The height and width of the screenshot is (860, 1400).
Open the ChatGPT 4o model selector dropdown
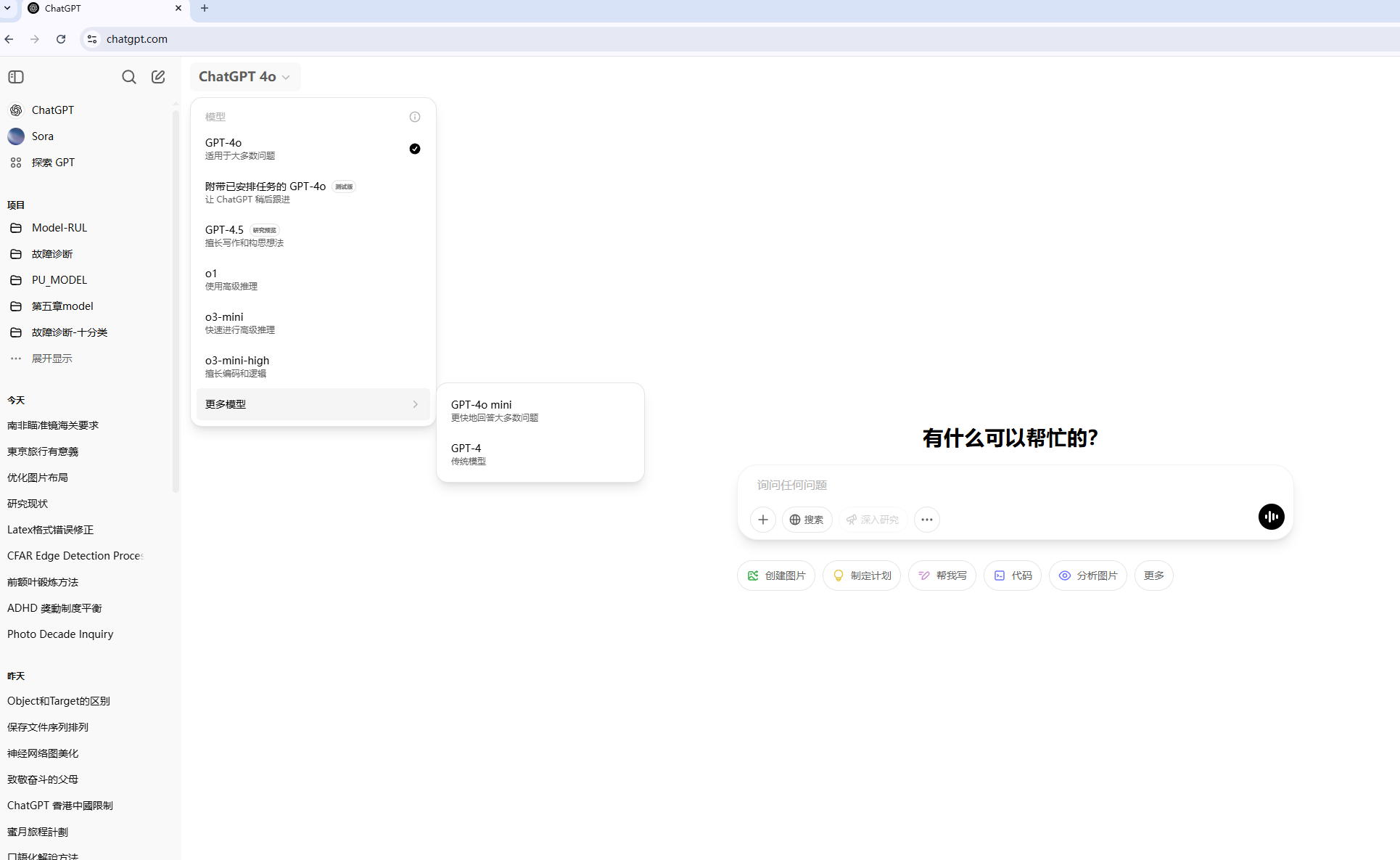coord(244,77)
